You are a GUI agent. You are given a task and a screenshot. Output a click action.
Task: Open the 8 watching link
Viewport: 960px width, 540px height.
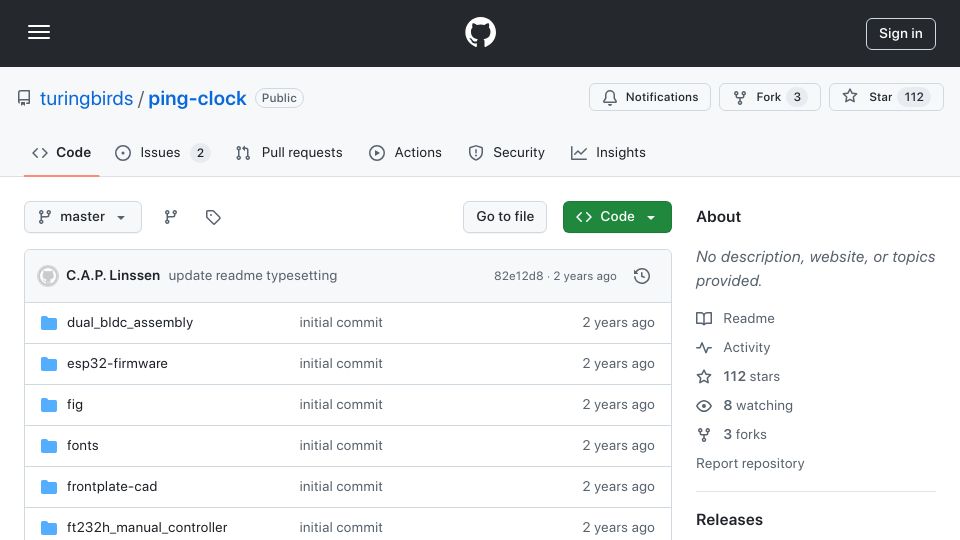[x=744, y=405]
